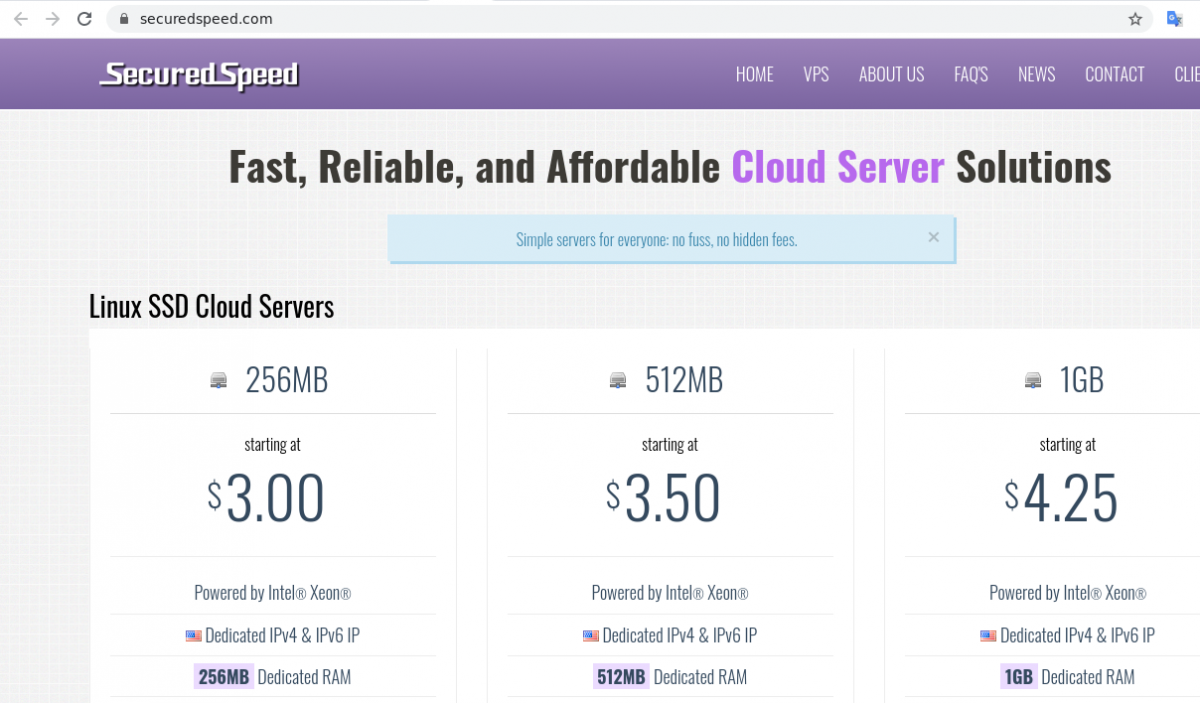Open the CONTACT menu item
The image size is (1200, 703).
(x=1115, y=74)
